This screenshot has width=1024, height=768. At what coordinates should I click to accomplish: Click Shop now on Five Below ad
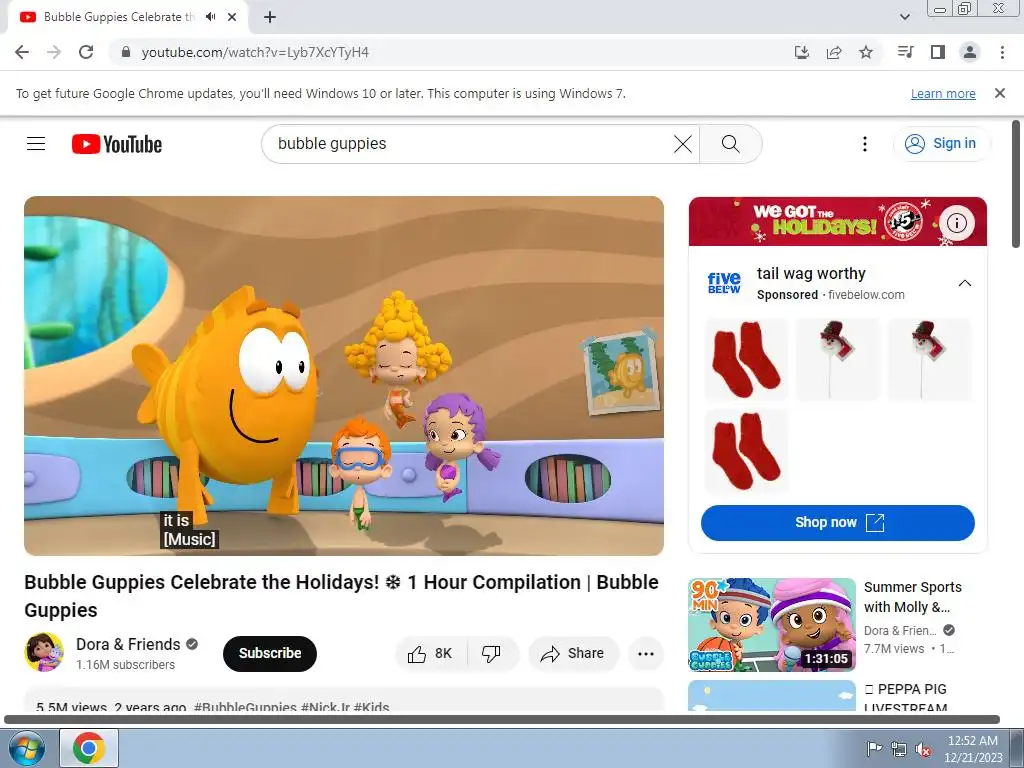[838, 522]
